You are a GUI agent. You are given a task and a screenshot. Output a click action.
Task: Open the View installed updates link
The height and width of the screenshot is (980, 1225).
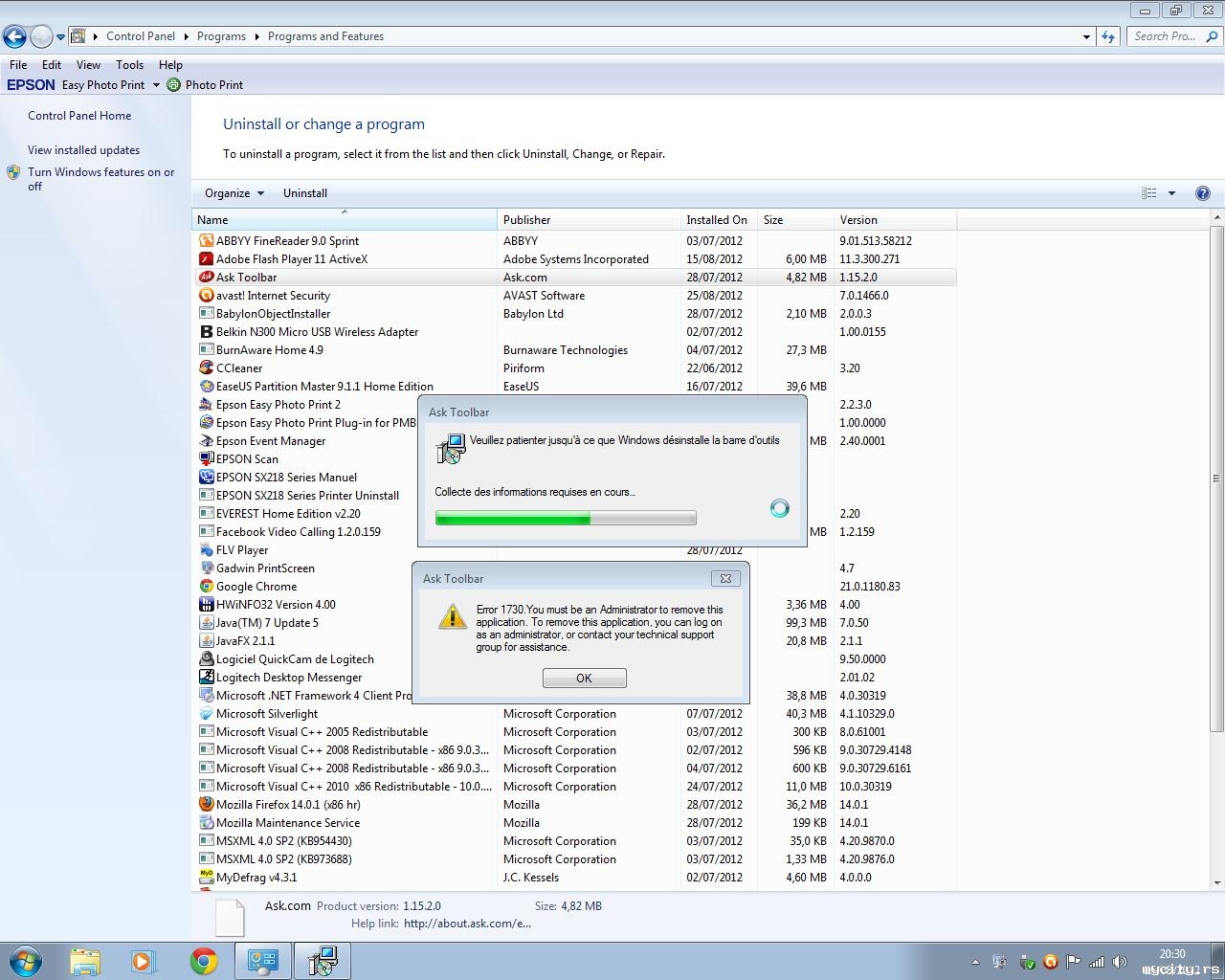[83, 150]
